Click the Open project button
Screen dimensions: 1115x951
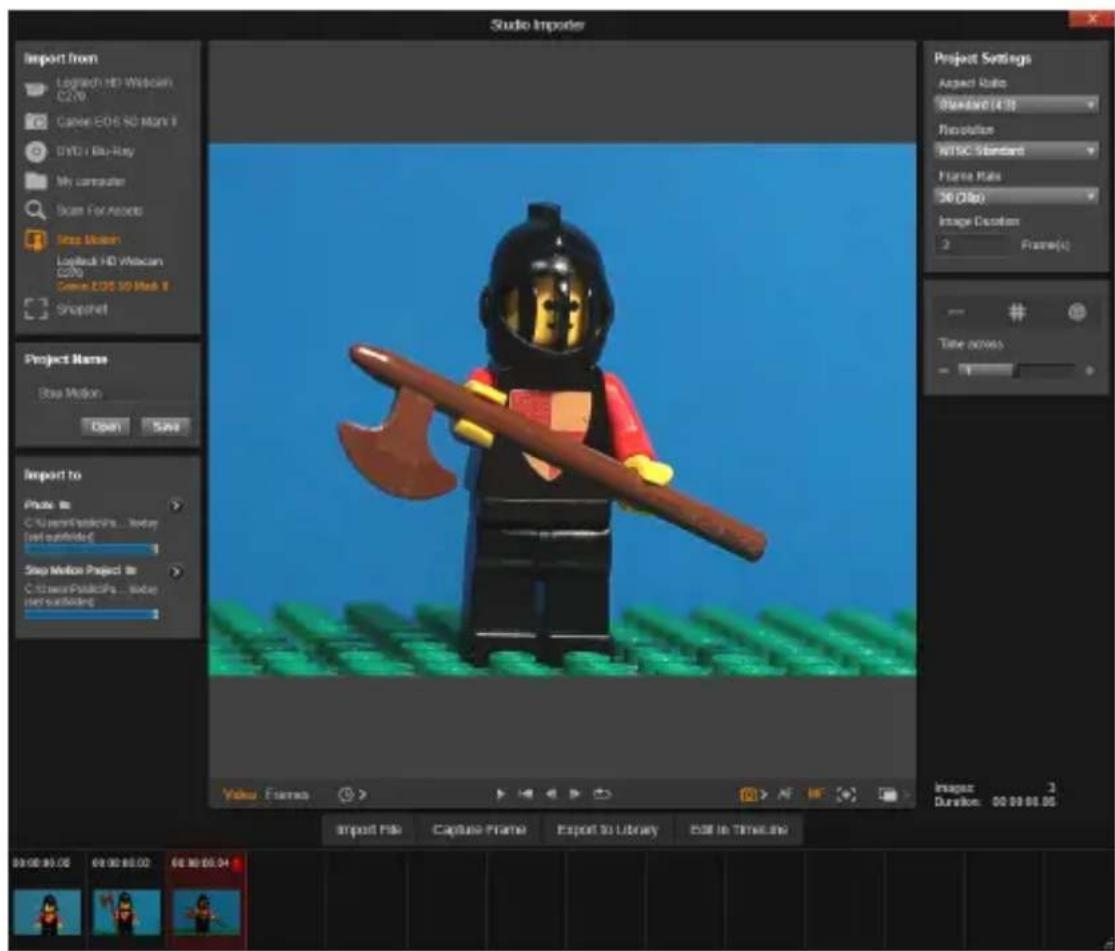[105, 426]
